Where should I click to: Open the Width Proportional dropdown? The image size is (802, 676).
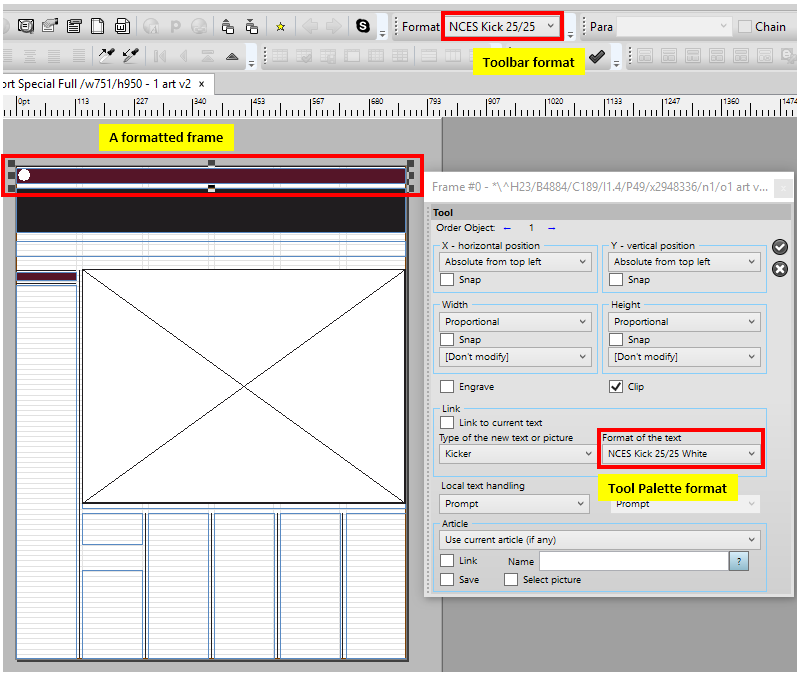(x=515, y=322)
